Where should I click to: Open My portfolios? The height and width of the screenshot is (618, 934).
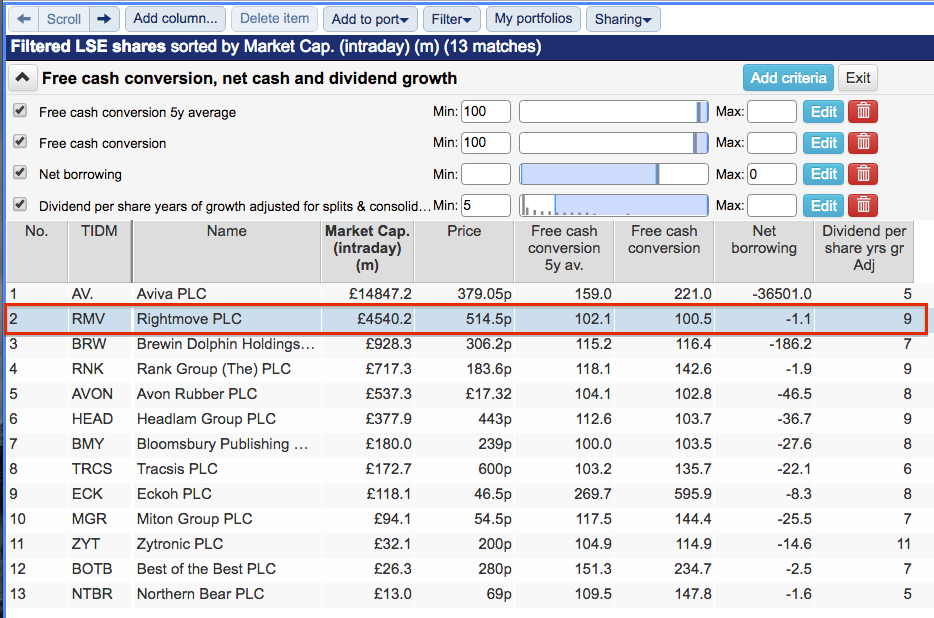(x=533, y=19)
